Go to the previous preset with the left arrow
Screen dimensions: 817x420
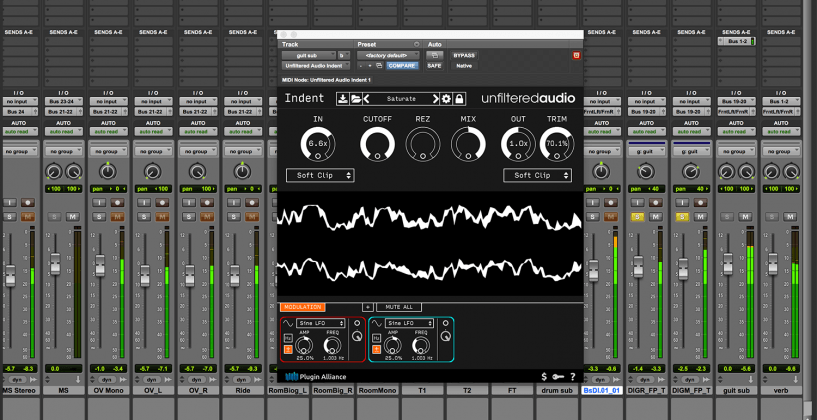click(x=365, y=99)
